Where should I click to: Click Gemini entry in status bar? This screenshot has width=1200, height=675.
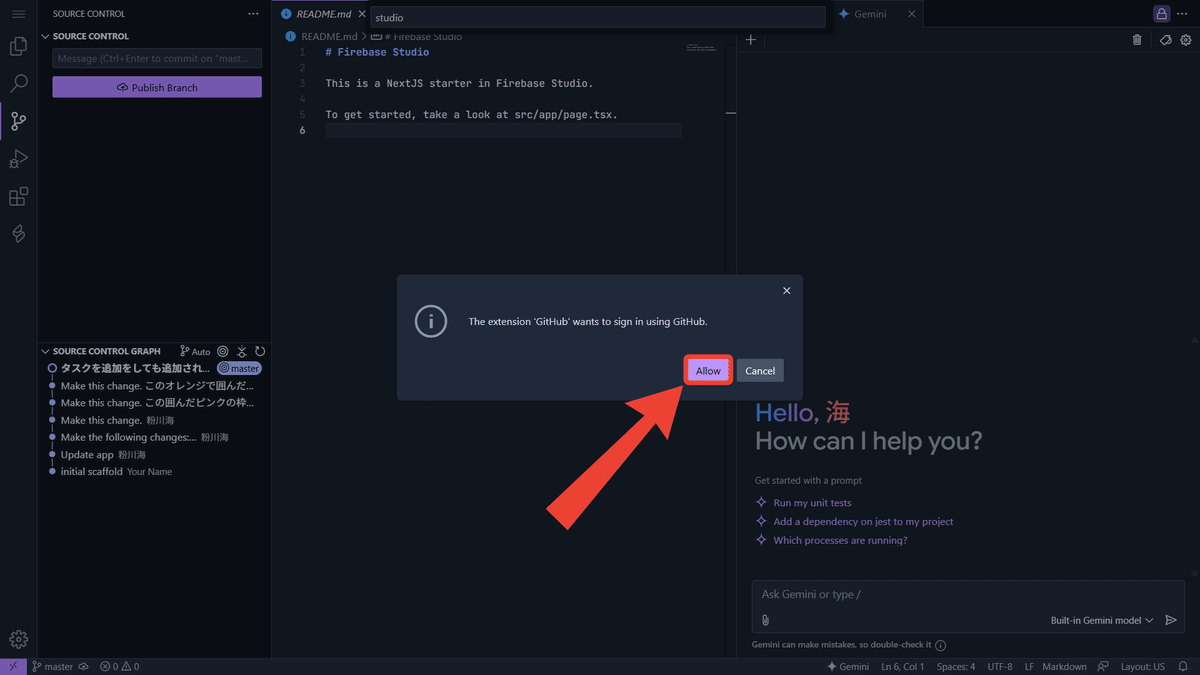[848, 666]
